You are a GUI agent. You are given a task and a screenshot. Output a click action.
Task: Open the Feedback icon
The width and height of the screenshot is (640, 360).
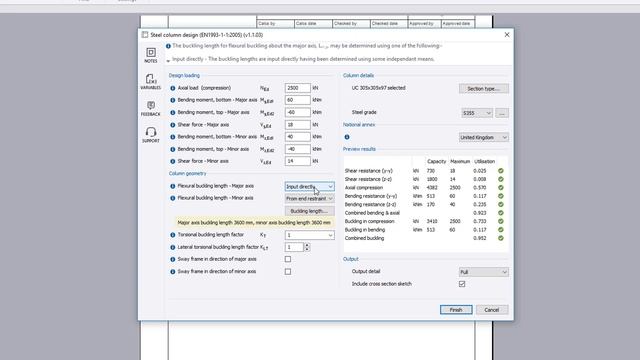[x=151, y=108]
